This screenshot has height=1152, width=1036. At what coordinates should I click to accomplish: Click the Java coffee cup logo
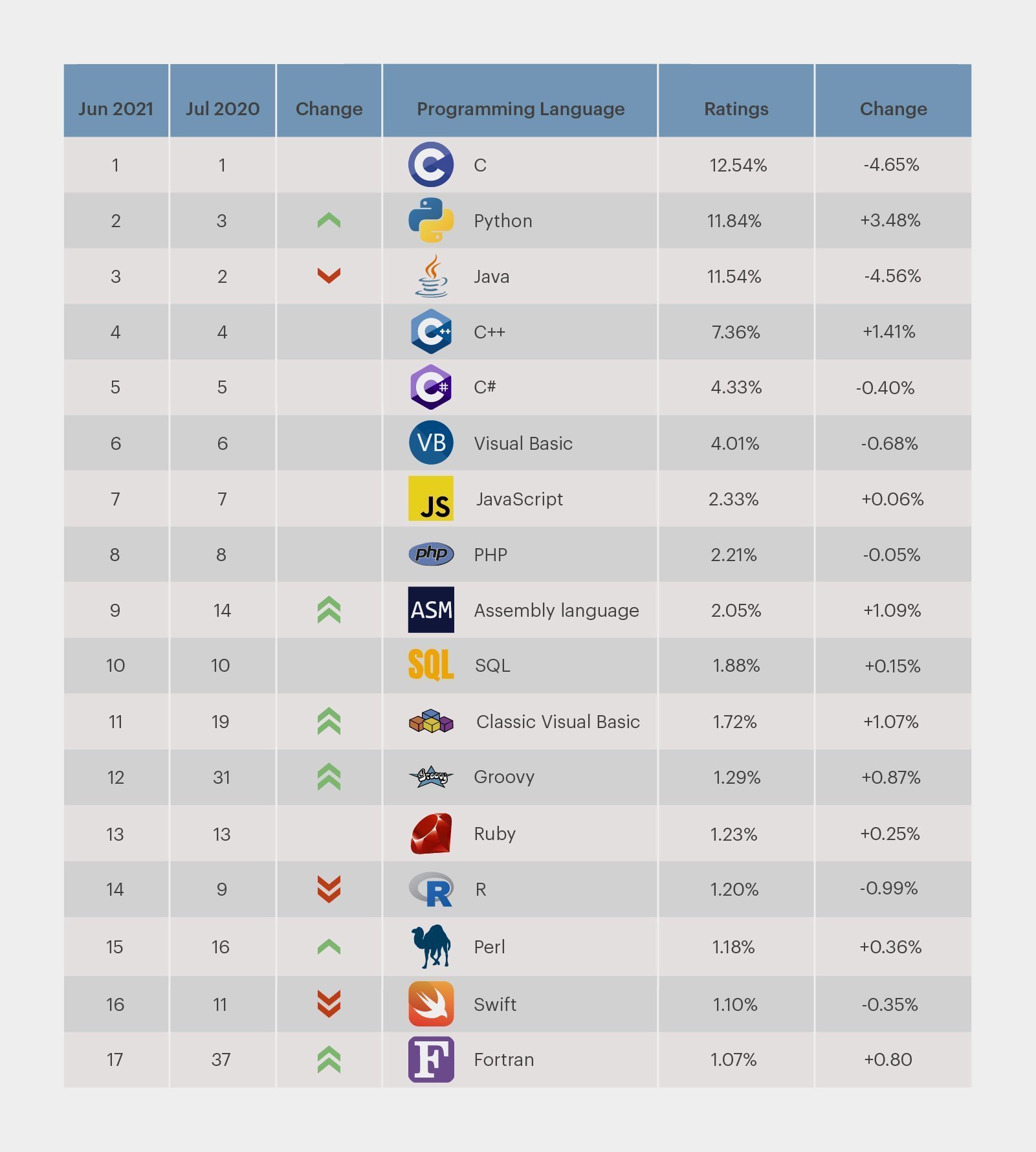point(432,276)
